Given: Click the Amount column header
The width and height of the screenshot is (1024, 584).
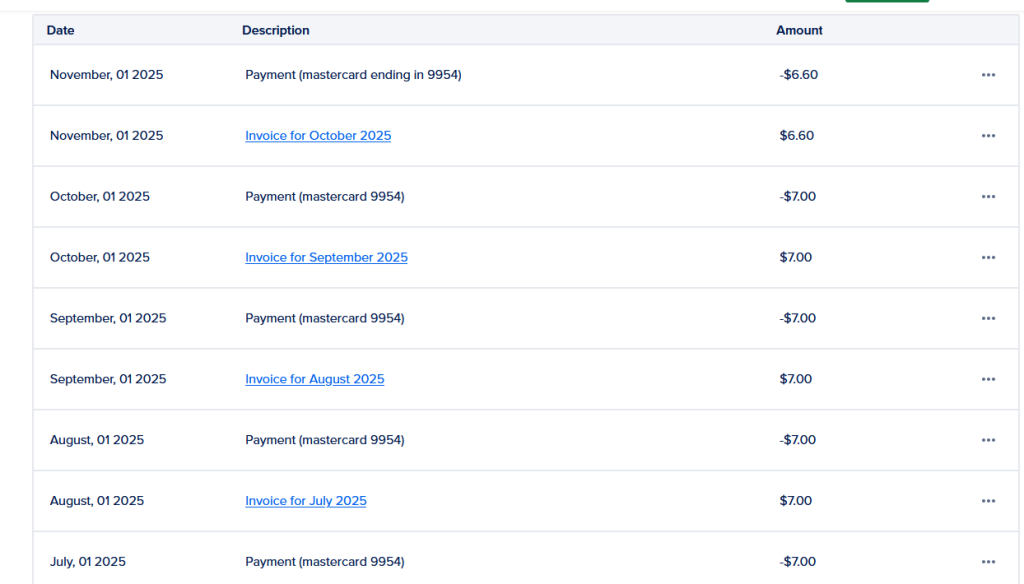Looking at the screenshot, I should [799, 31].
